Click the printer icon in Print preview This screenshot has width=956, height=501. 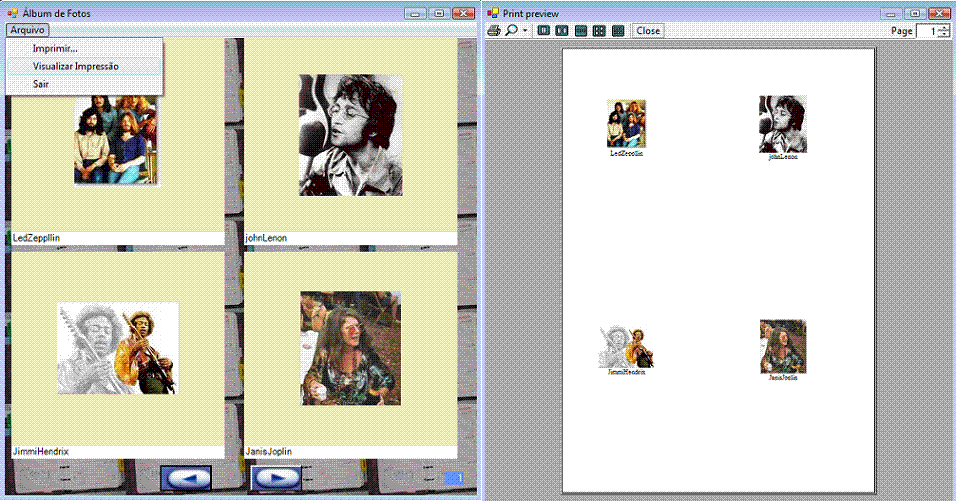(x=494, y=30)
